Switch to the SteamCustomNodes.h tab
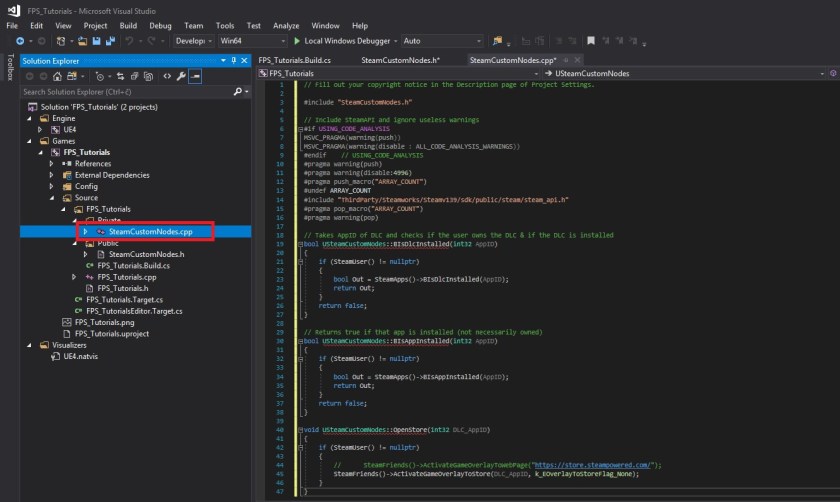The width and height of the screenshot is (840, 502). (401, 61)
